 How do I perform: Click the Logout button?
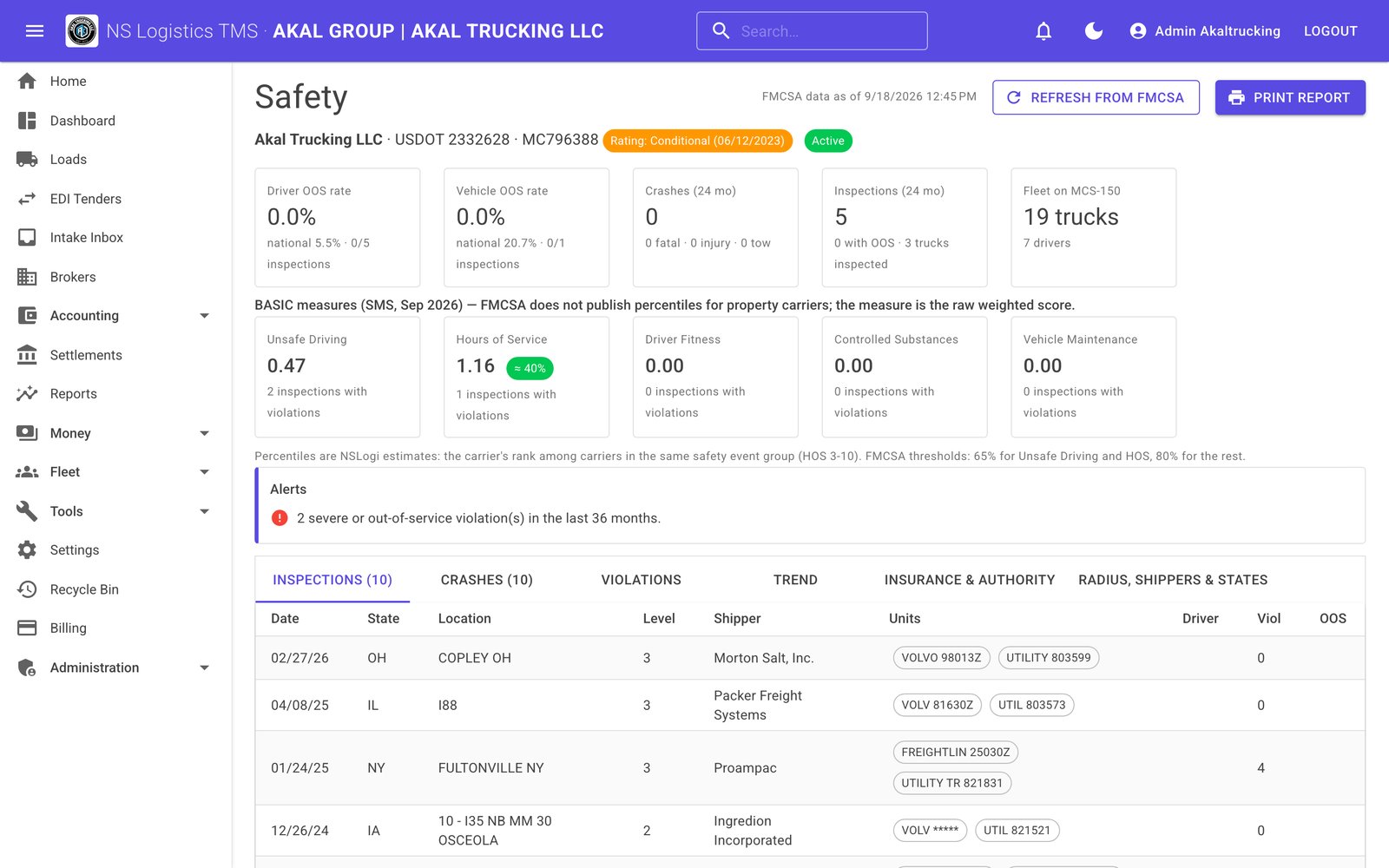[1330, 31]
